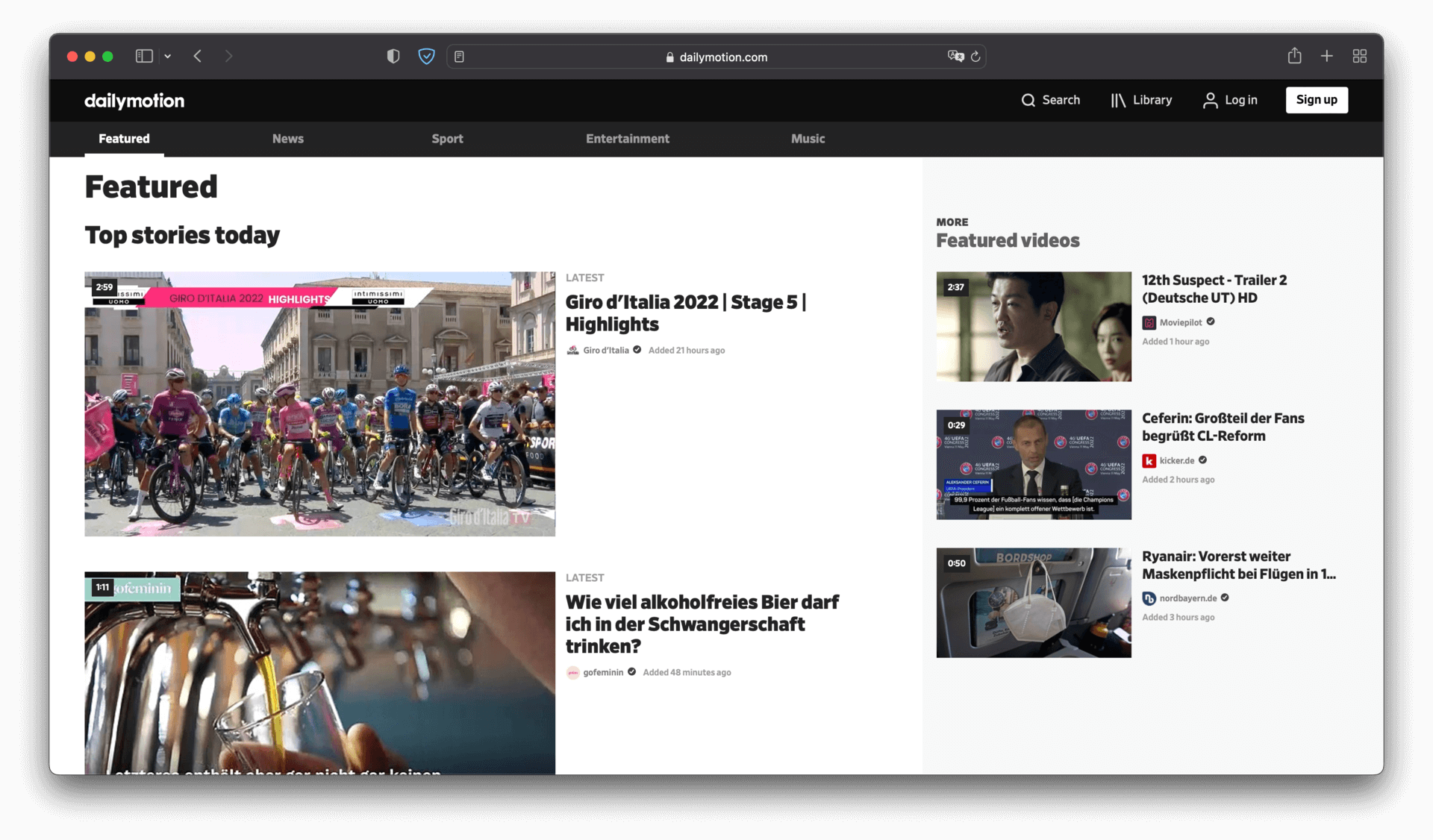Click 'Added 1 hour ago' text
The image size is (1433, 840).
1176,342
